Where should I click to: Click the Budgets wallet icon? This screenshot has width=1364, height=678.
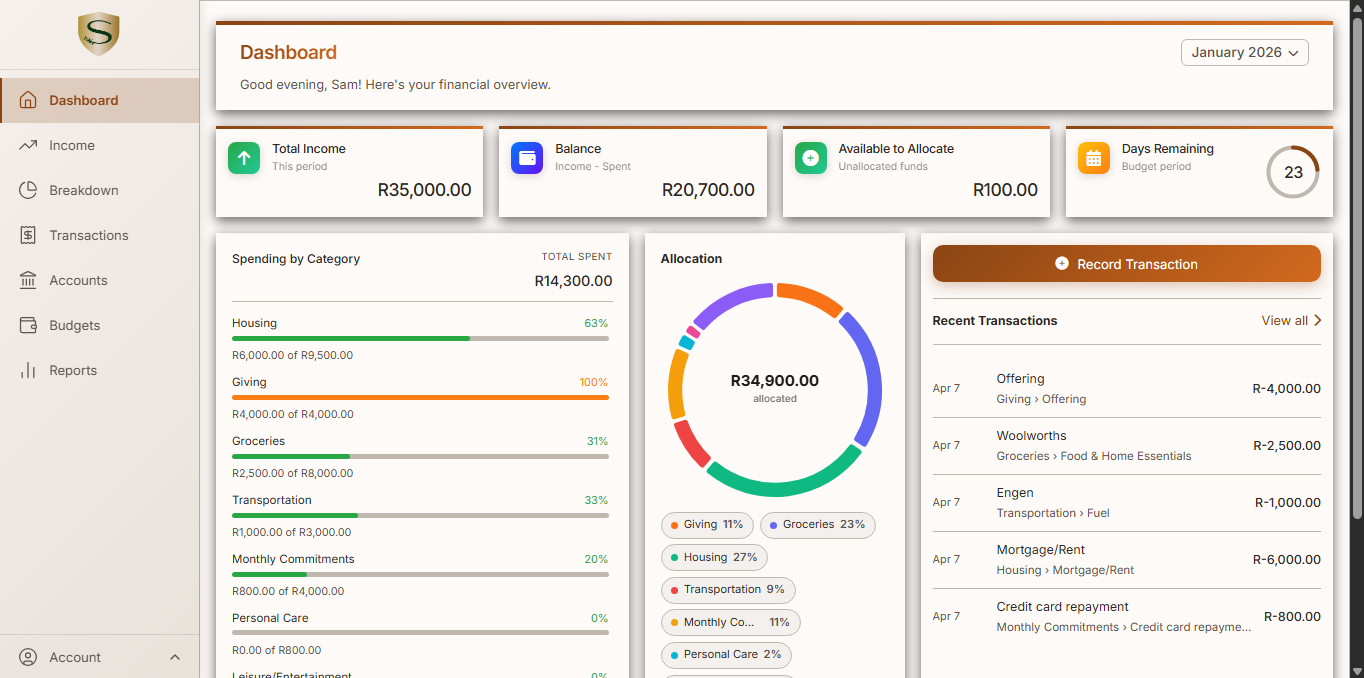[x=28, y=325]
